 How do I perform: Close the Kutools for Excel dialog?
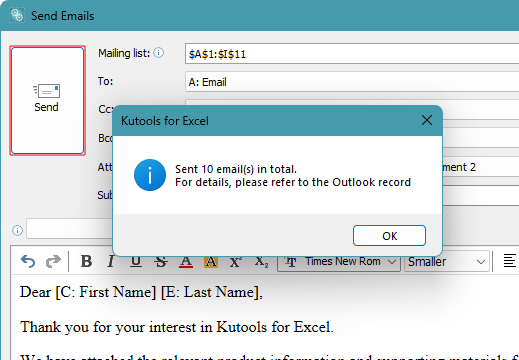pos(427,120)
